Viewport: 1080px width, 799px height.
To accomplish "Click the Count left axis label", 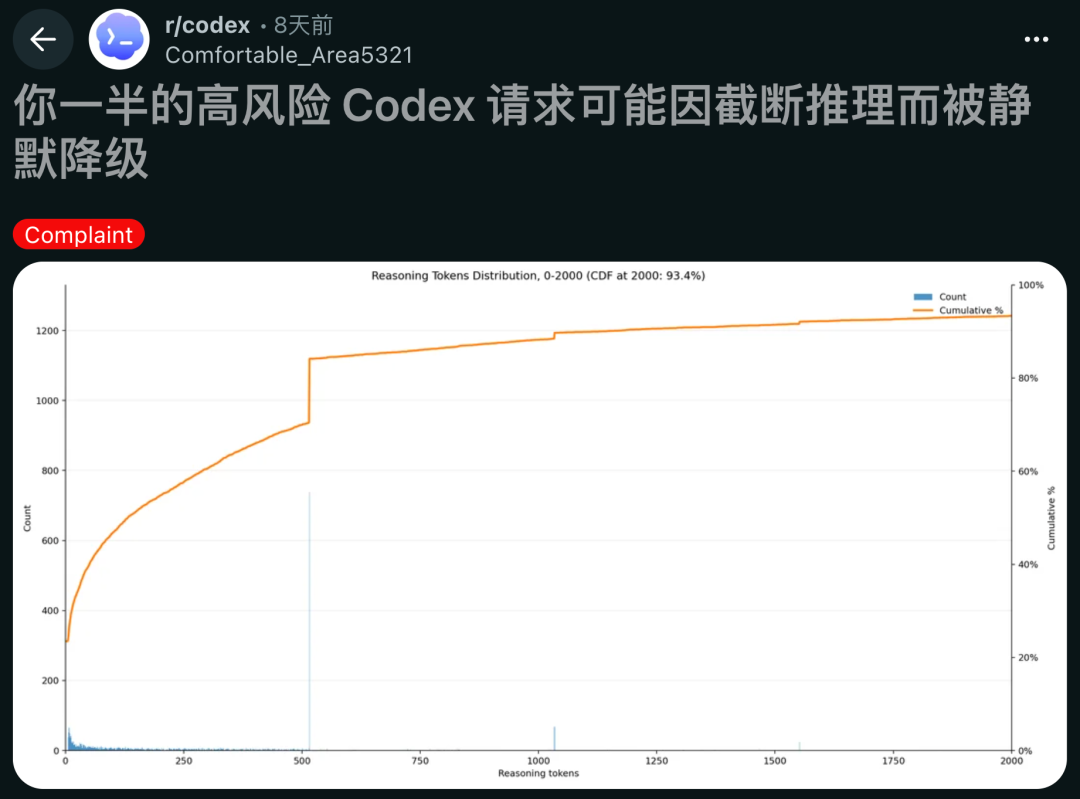I will pyautogui.click(x=27, y=518).
